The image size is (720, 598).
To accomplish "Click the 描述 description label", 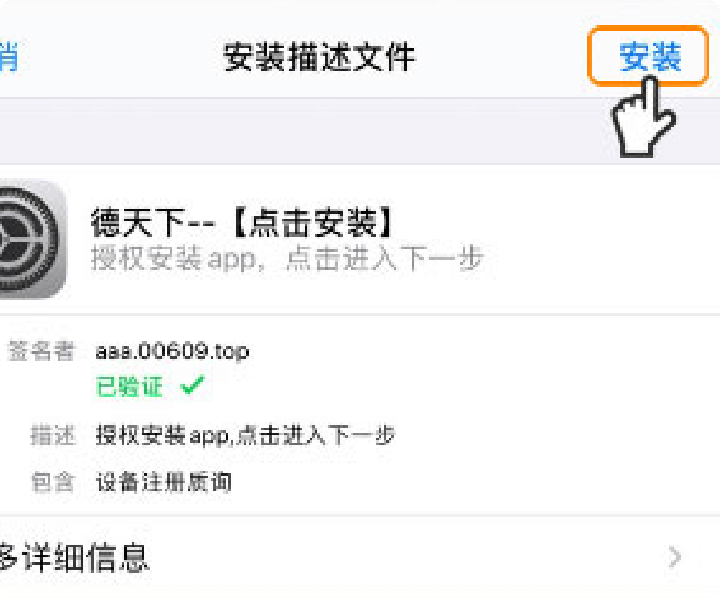I will click(52, 435).
